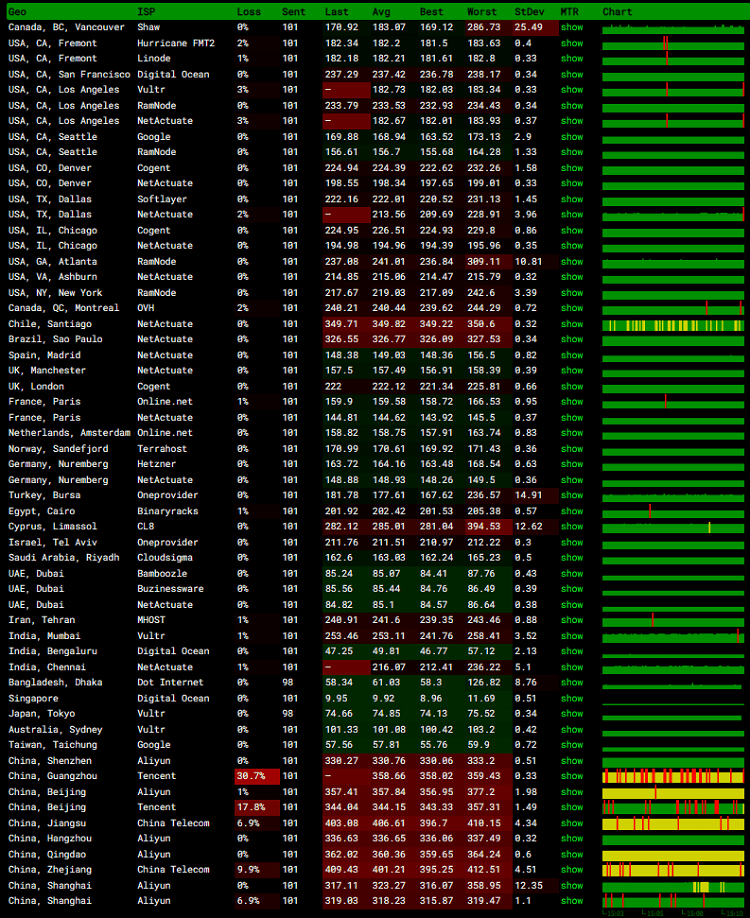
Task: Click the Loss column header
Action: point(248,12)
